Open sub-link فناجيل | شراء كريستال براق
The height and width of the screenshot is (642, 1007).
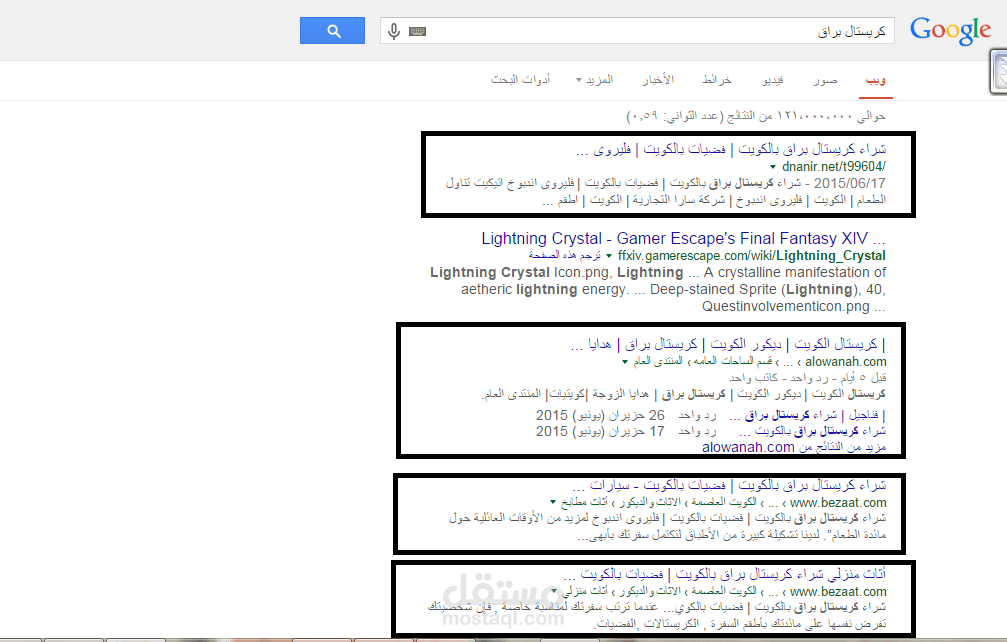coord(807,415)
